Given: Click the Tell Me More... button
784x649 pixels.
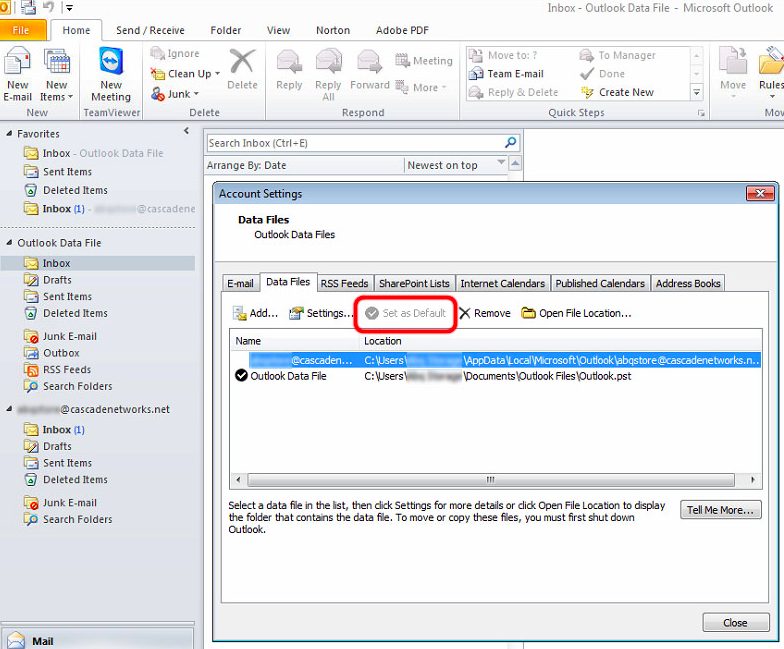Looking at the screenshot, I should tap(720, 510).
